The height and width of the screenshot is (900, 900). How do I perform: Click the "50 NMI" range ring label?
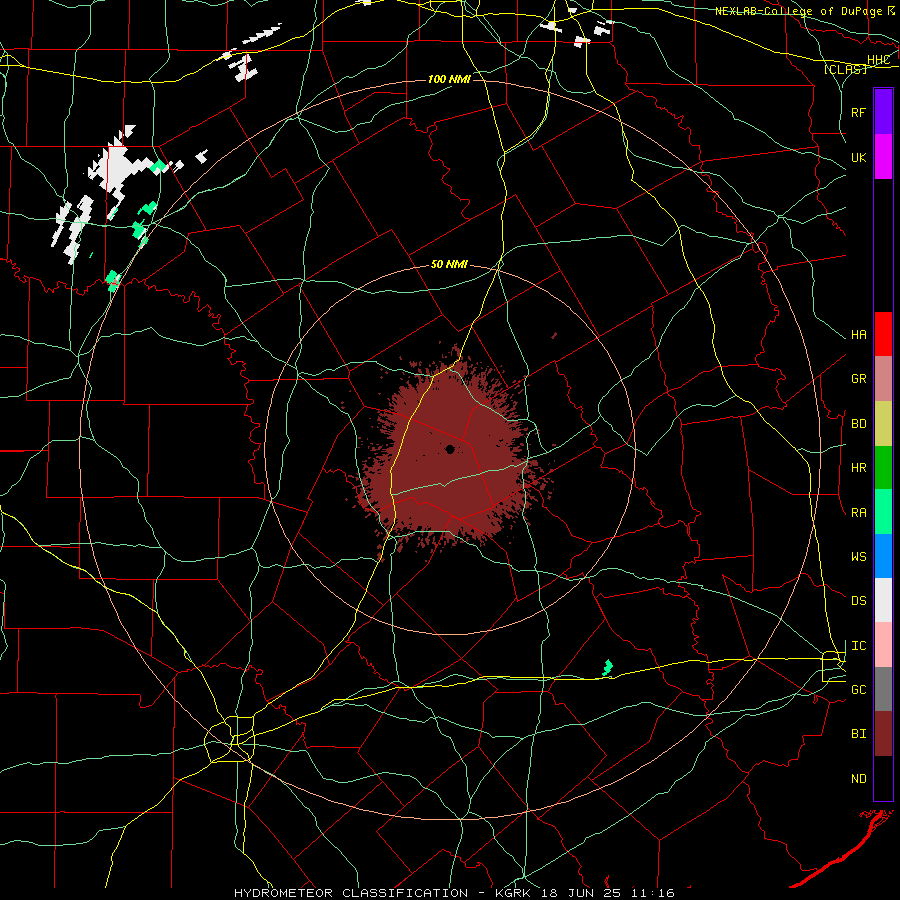click(449, 265)
